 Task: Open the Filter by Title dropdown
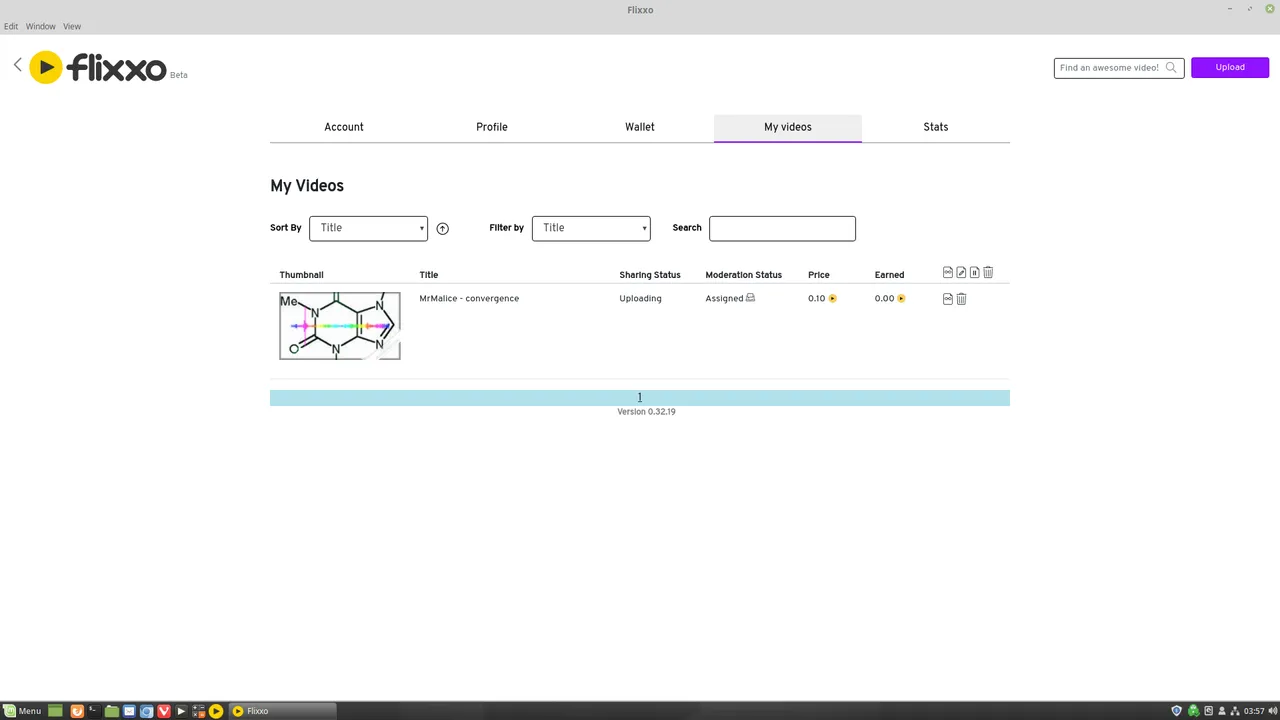(591, 228)
